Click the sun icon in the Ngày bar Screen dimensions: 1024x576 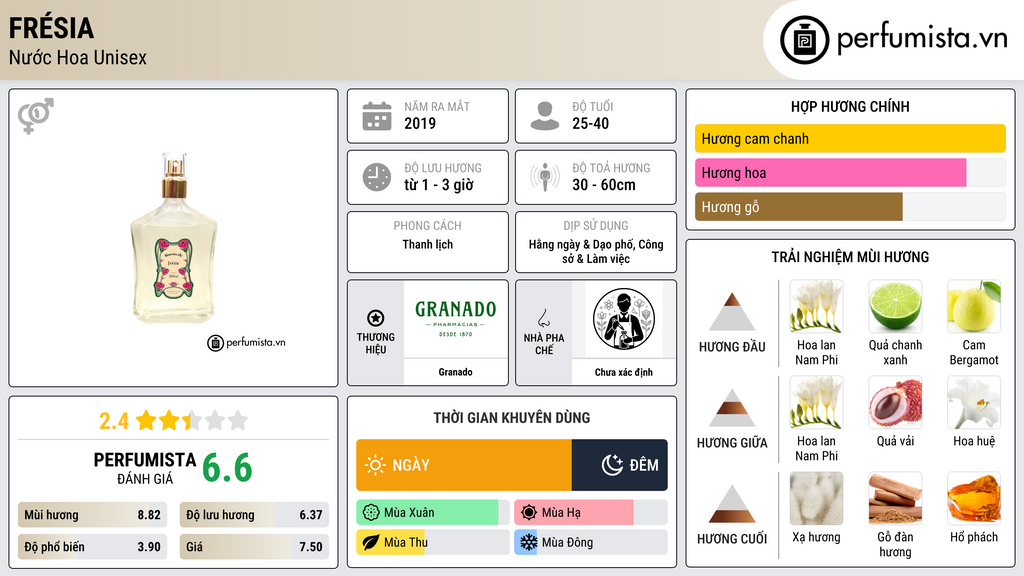(x=376, y=465)
